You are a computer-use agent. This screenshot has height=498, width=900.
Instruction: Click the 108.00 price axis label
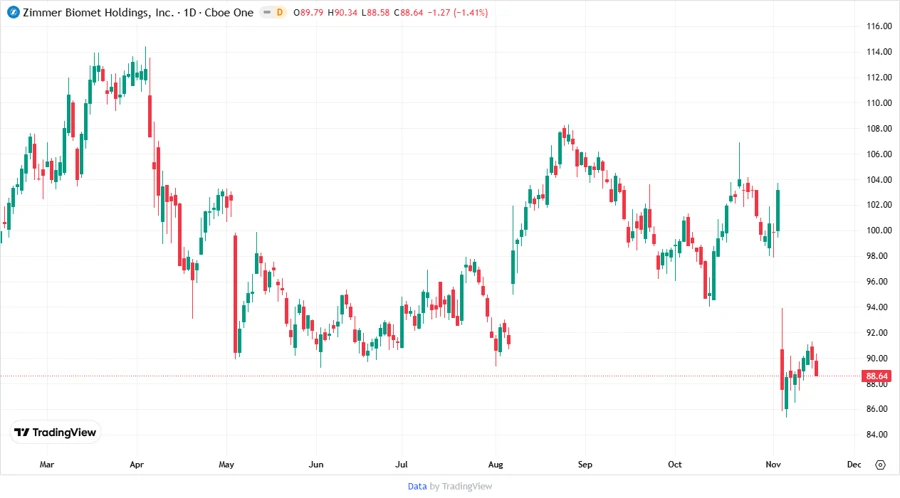[879, 129]
